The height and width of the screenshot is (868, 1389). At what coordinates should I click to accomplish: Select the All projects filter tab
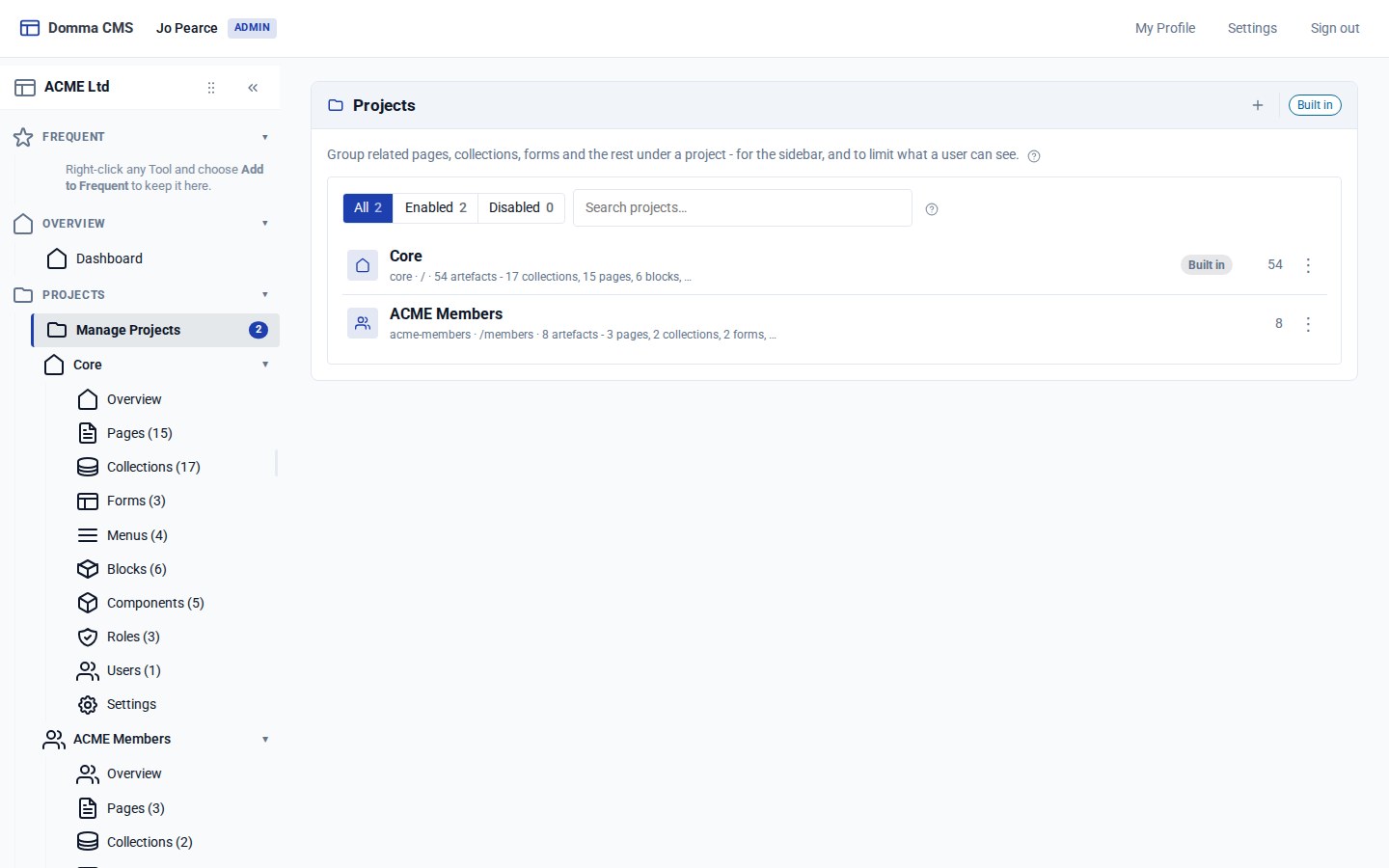[368, 207]
